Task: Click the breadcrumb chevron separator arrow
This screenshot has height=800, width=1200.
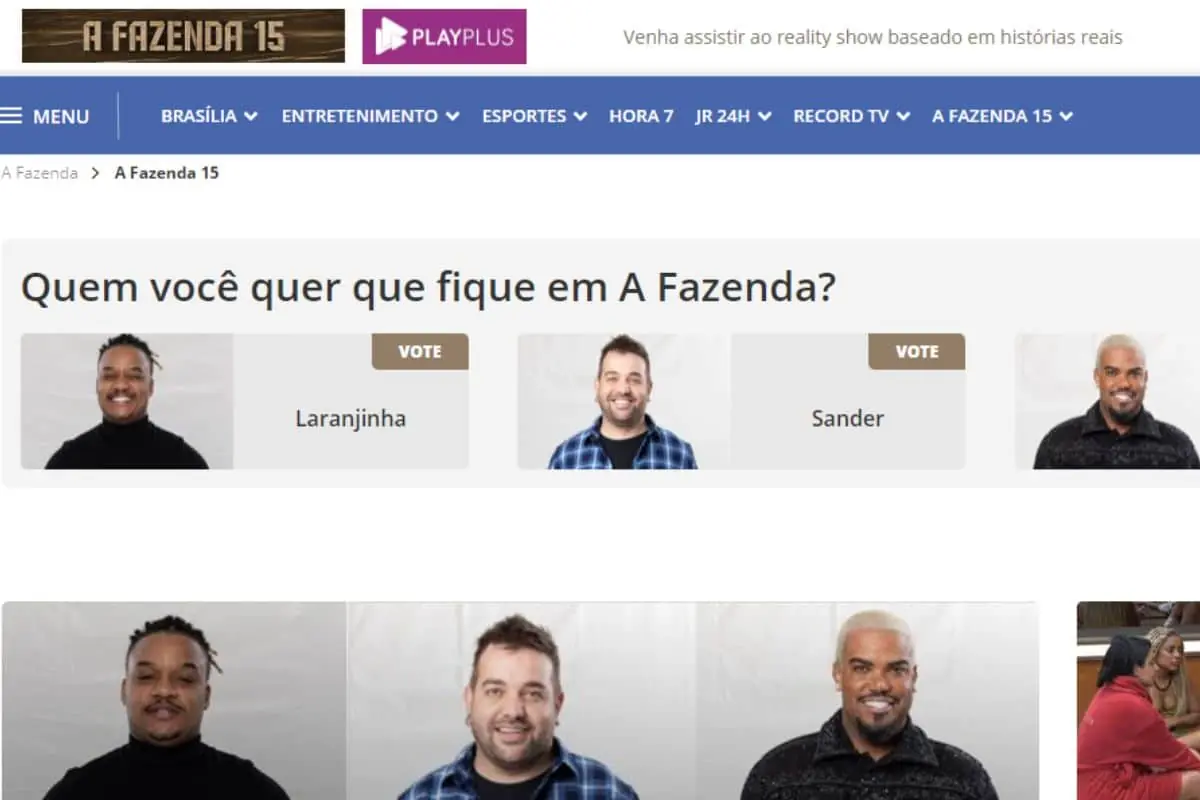Action: [x=96, y=173]
